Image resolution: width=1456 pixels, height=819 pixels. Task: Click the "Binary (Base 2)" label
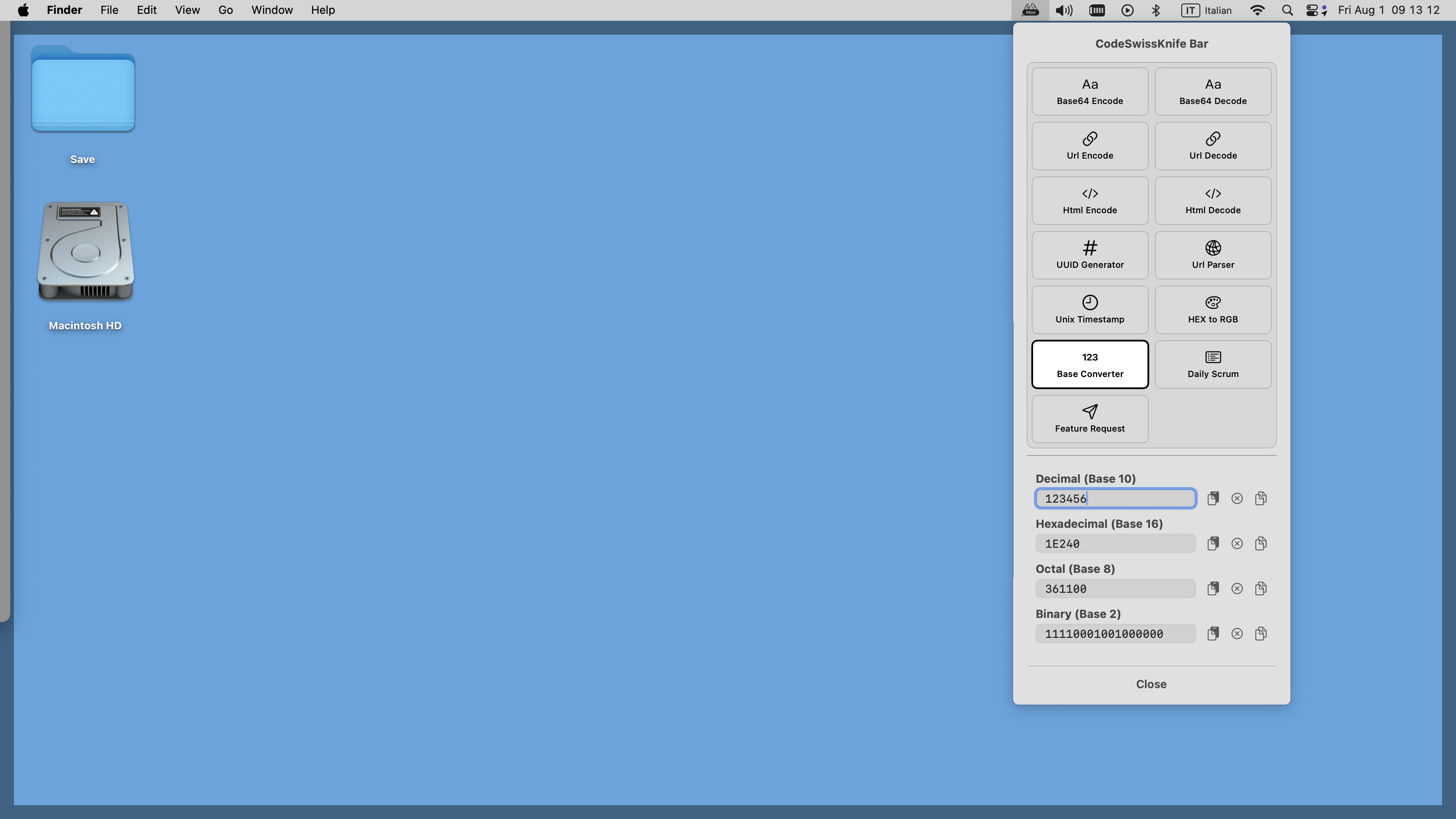click(1078, 614)
